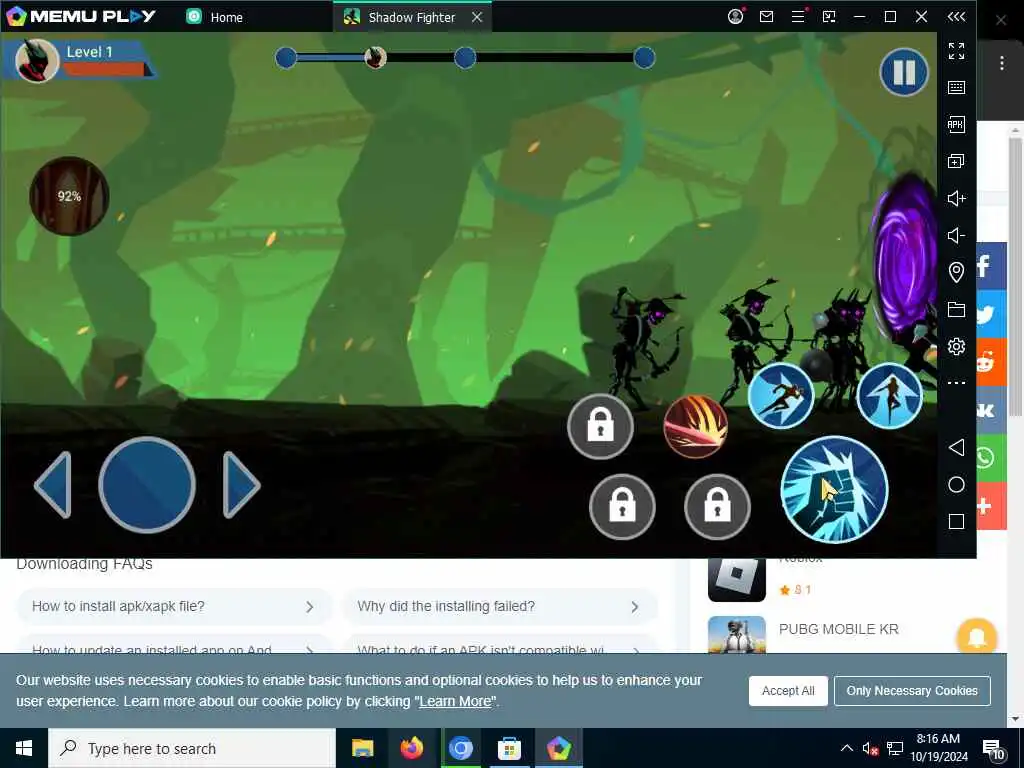Open MEmu mail messages icon
This screenshot has height=768, width=1024.
tap(767, 16)
